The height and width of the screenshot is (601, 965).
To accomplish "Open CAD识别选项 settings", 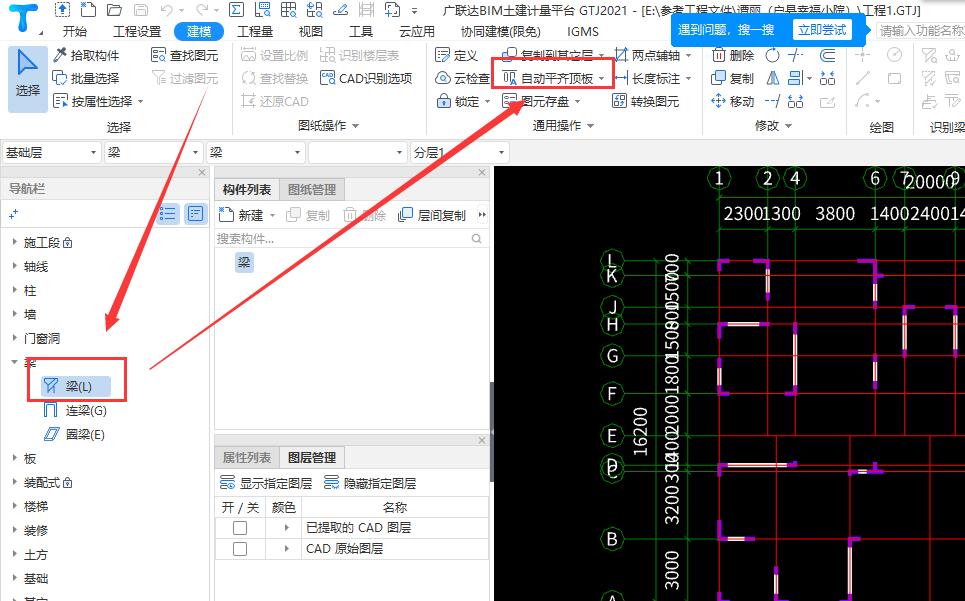I will (366, 78).
